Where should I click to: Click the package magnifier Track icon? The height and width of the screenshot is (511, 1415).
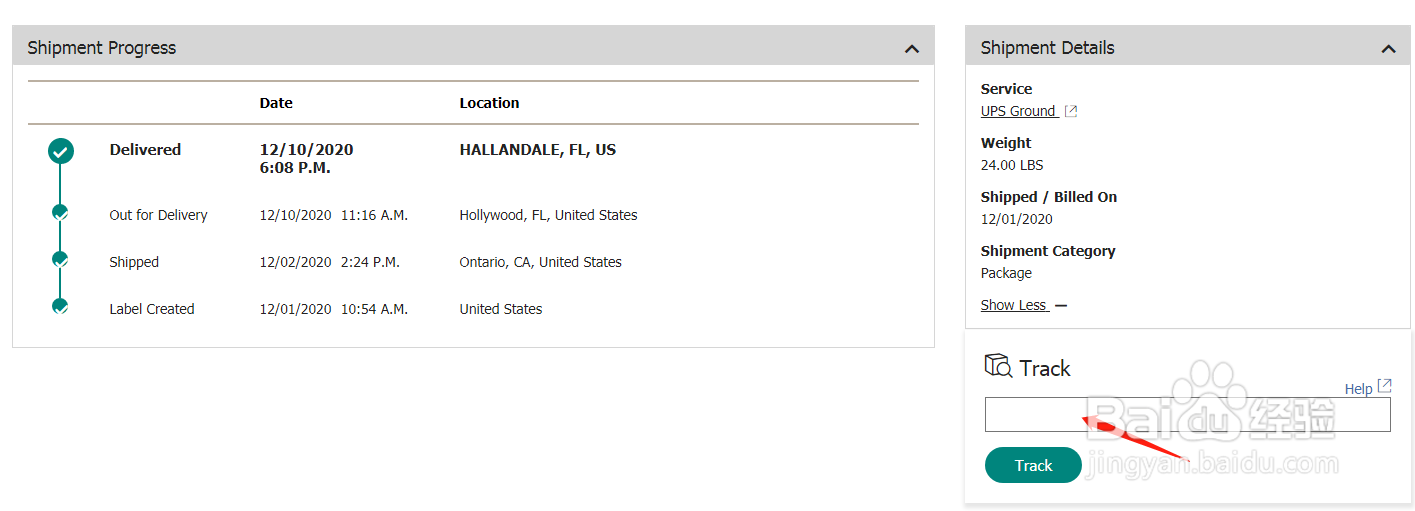click(x=998, y=366)
